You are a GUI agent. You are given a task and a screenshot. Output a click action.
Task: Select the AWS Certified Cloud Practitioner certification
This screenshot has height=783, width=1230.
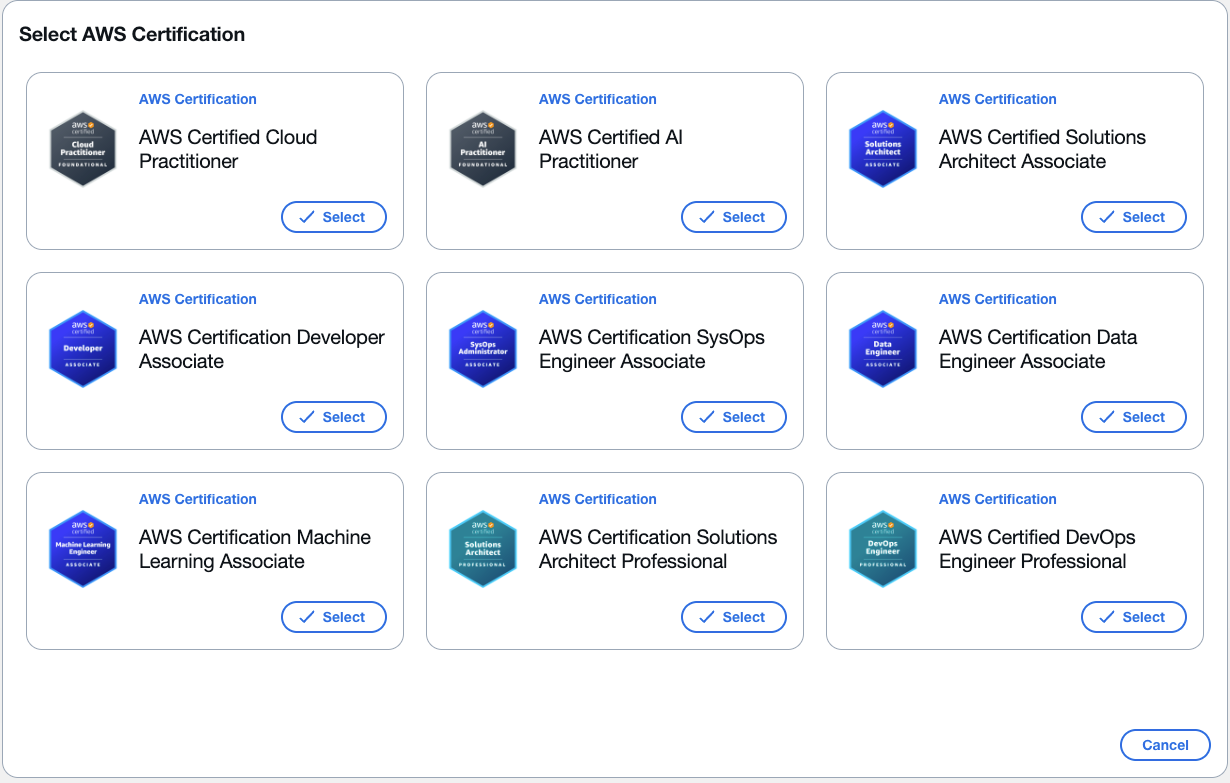[x=333, y=217]
